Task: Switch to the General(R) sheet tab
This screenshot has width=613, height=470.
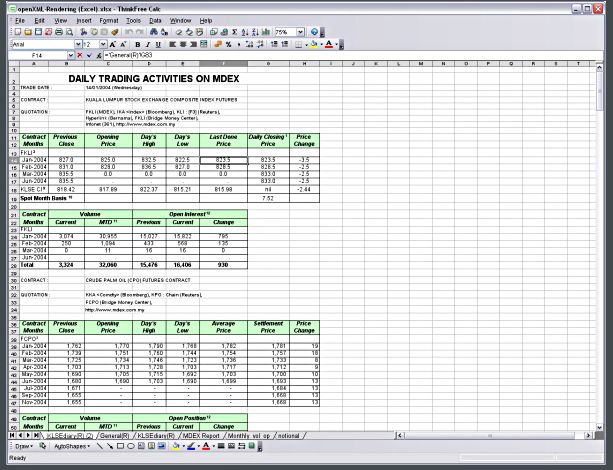Action: click(114, 436)
